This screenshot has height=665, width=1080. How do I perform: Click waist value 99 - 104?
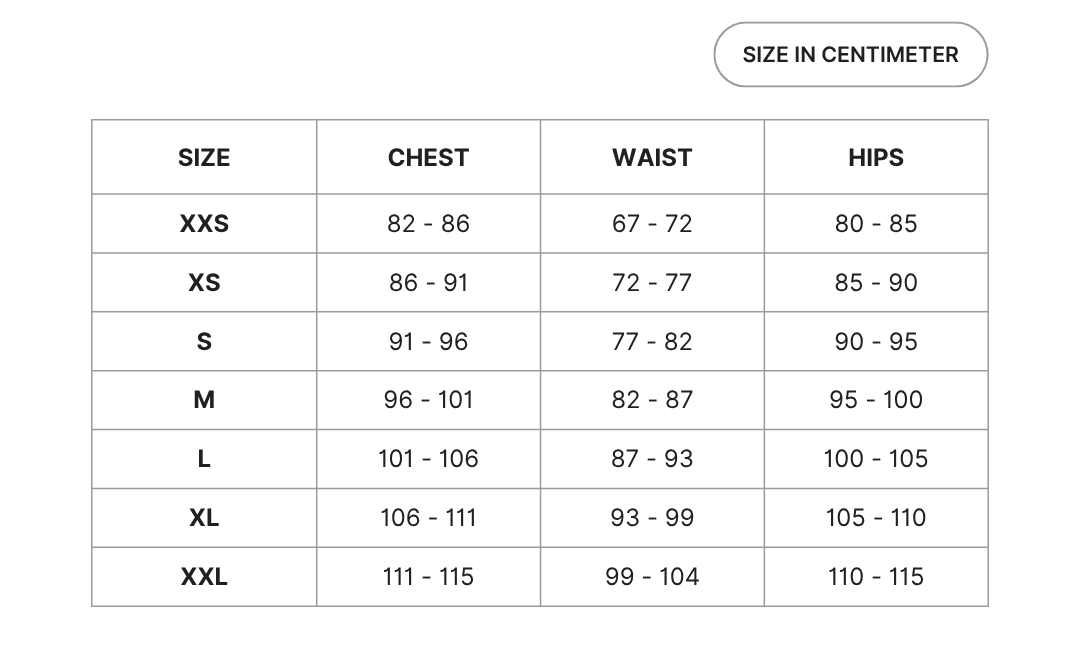click(652, 577)
